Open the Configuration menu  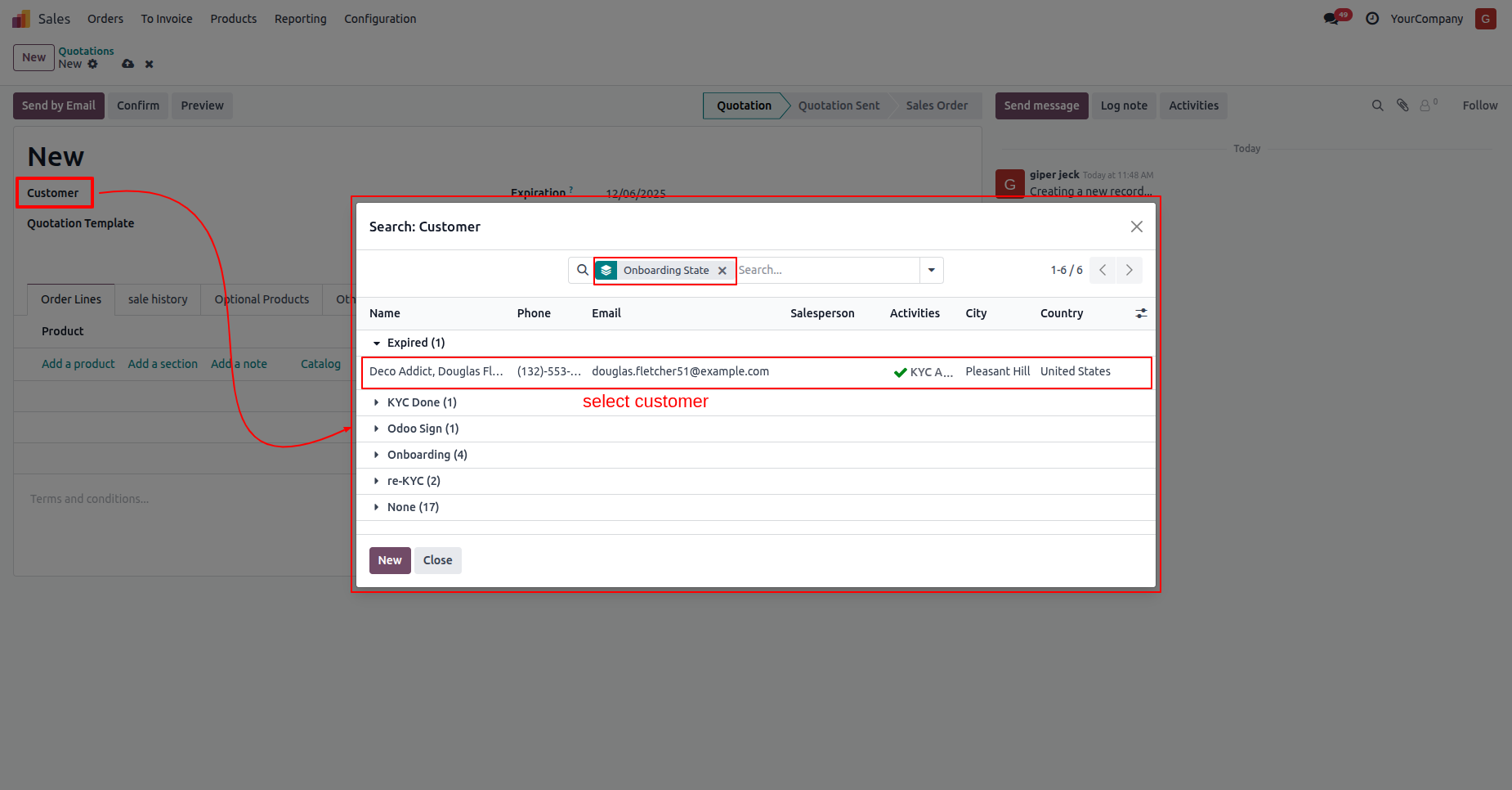point(380,19)
